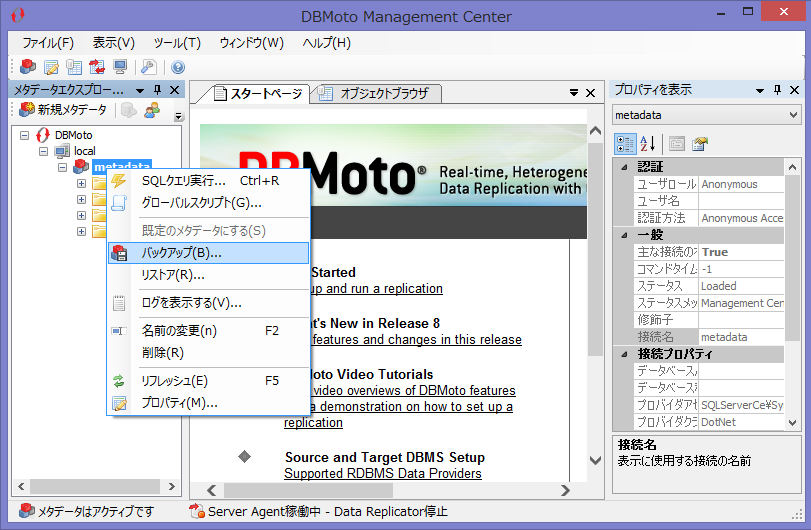Click the table grid icon in main toolbar
The width and height of the screenshot is (811, 530).
tap(74, 67)
